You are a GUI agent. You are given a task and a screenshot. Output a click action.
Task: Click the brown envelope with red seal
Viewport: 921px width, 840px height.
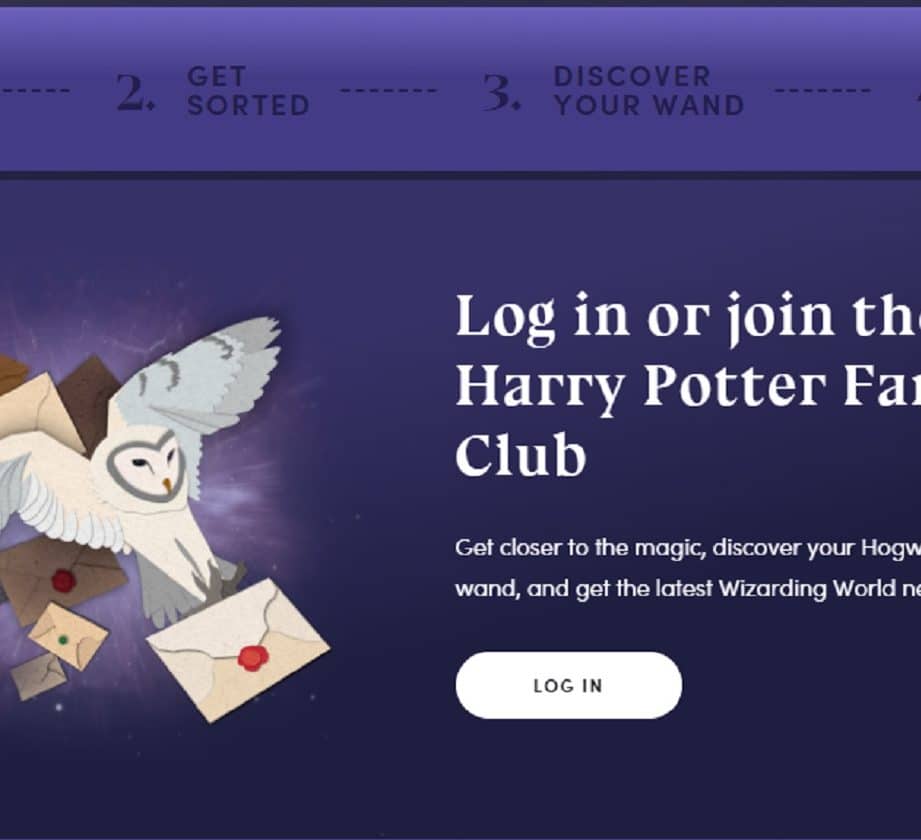tap(59, 579)
